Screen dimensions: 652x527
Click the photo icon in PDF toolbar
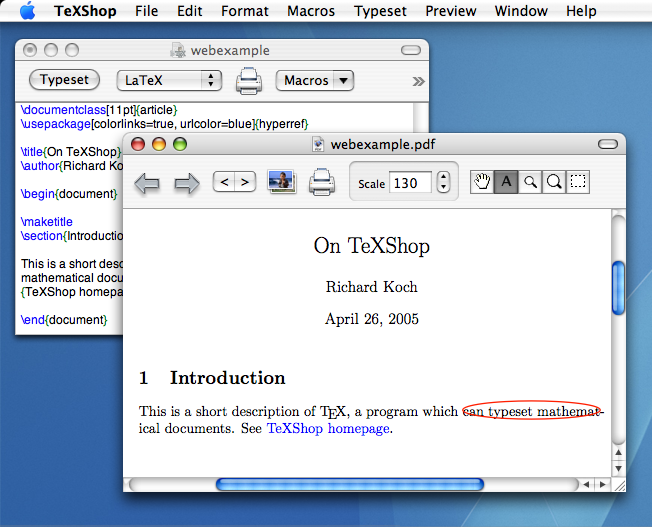(281, 182)
